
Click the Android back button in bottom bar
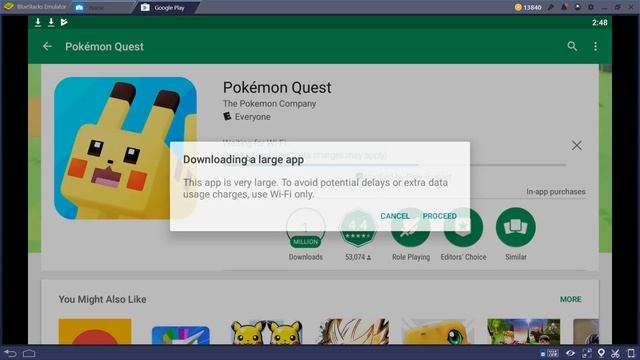pos(10,353)
